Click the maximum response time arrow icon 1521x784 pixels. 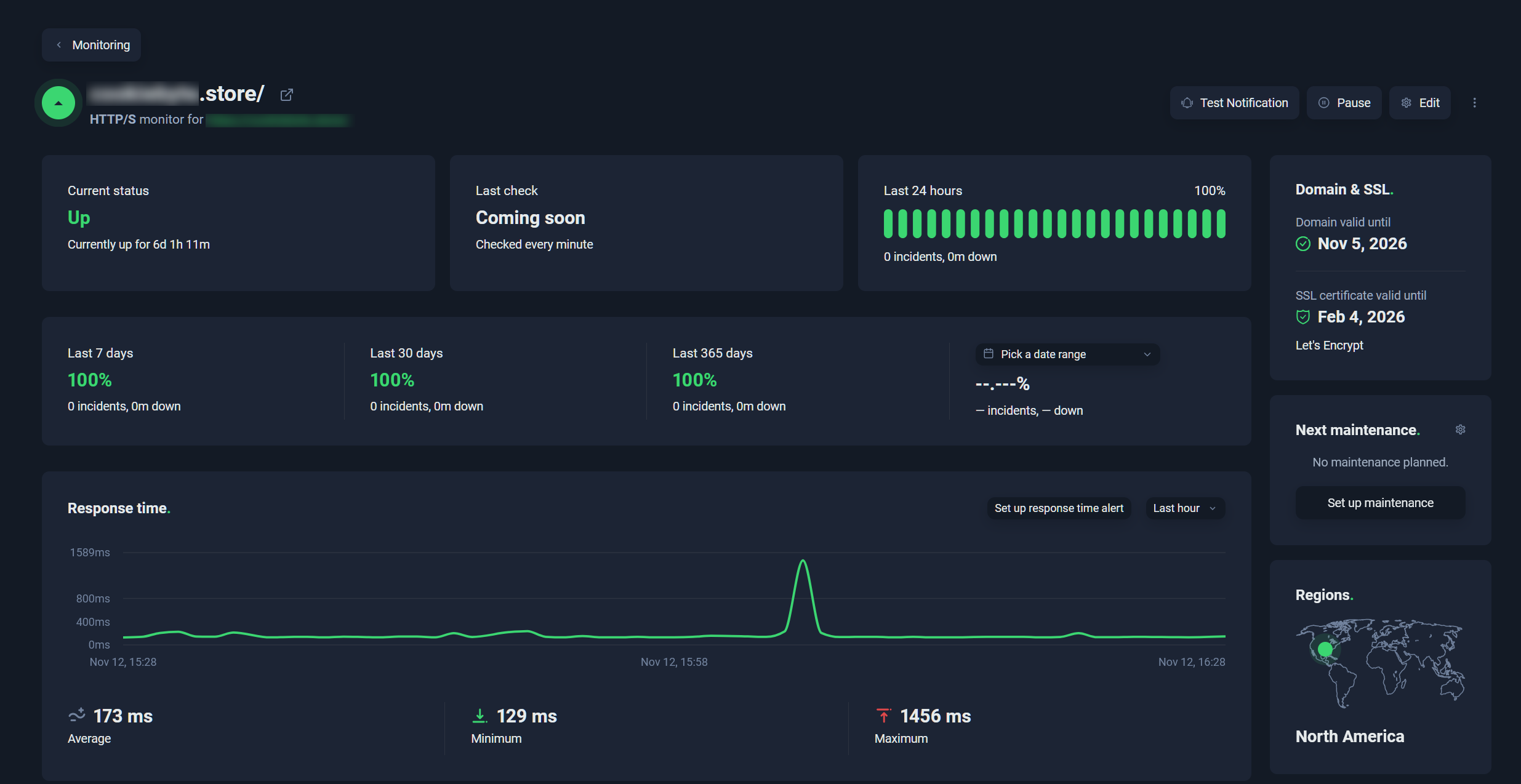pyautogui.click(x=883, y=716)
